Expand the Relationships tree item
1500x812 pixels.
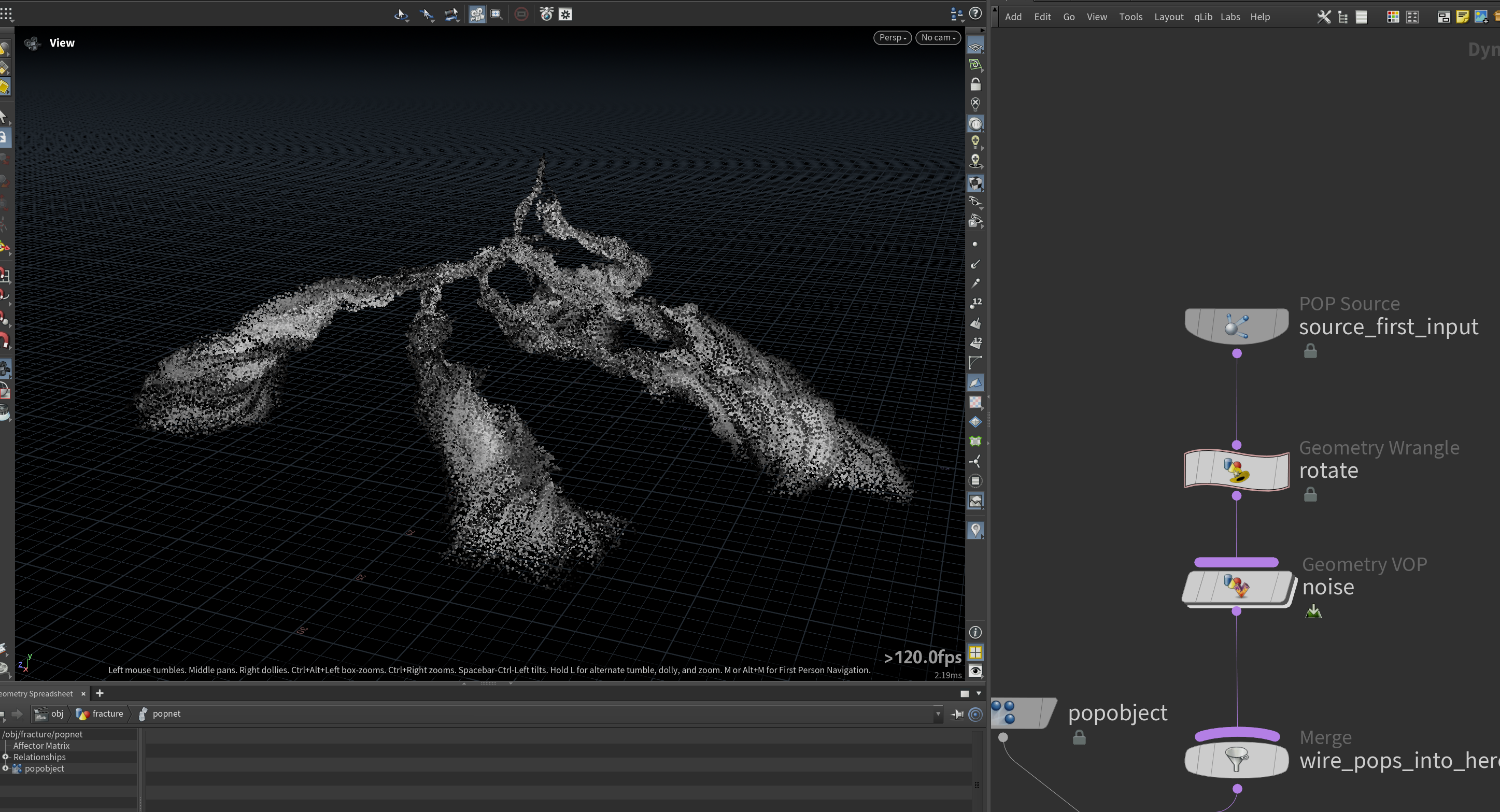6,757
